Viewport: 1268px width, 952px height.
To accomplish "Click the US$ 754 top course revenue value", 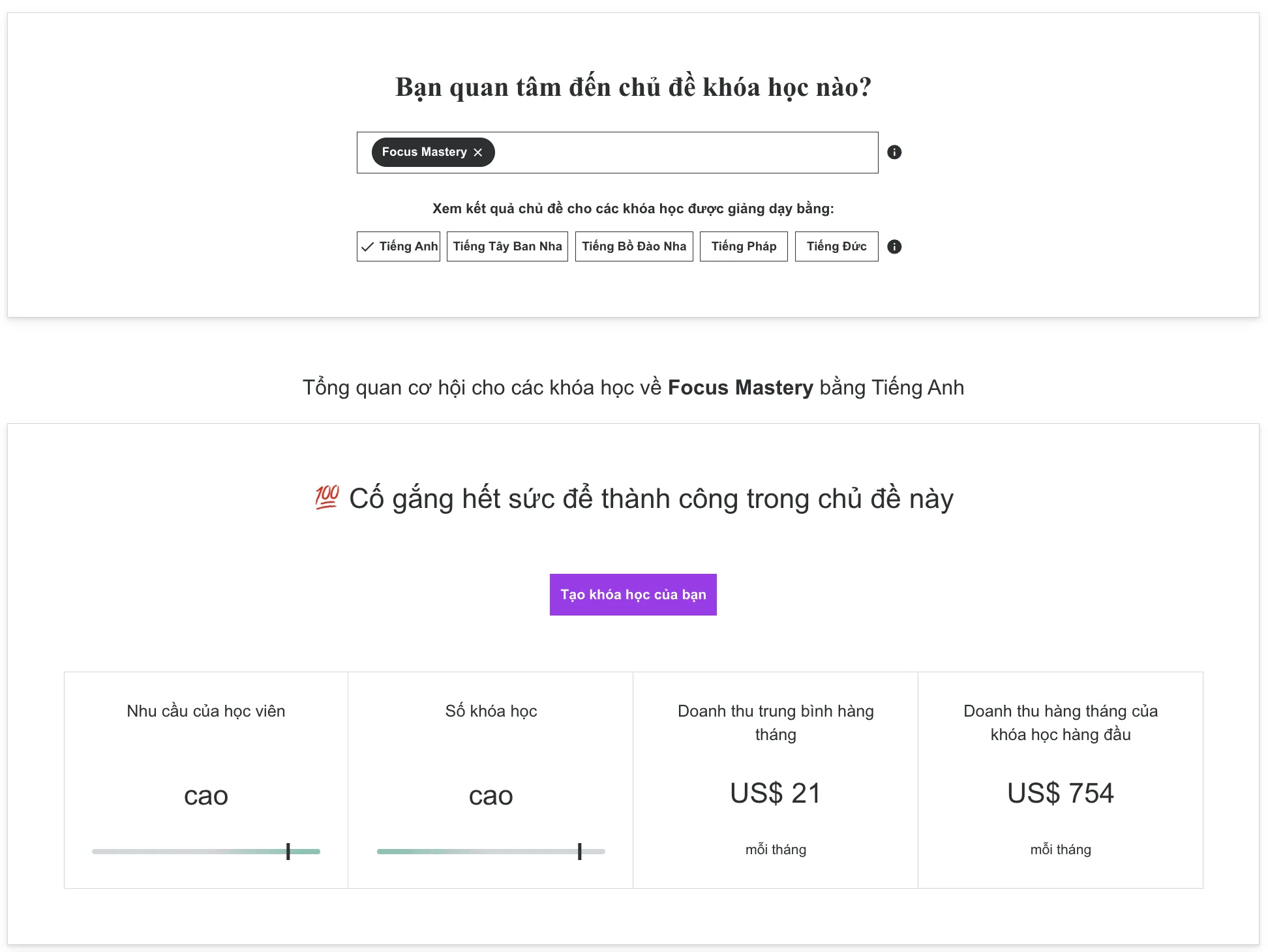I will click(1060, 794).
